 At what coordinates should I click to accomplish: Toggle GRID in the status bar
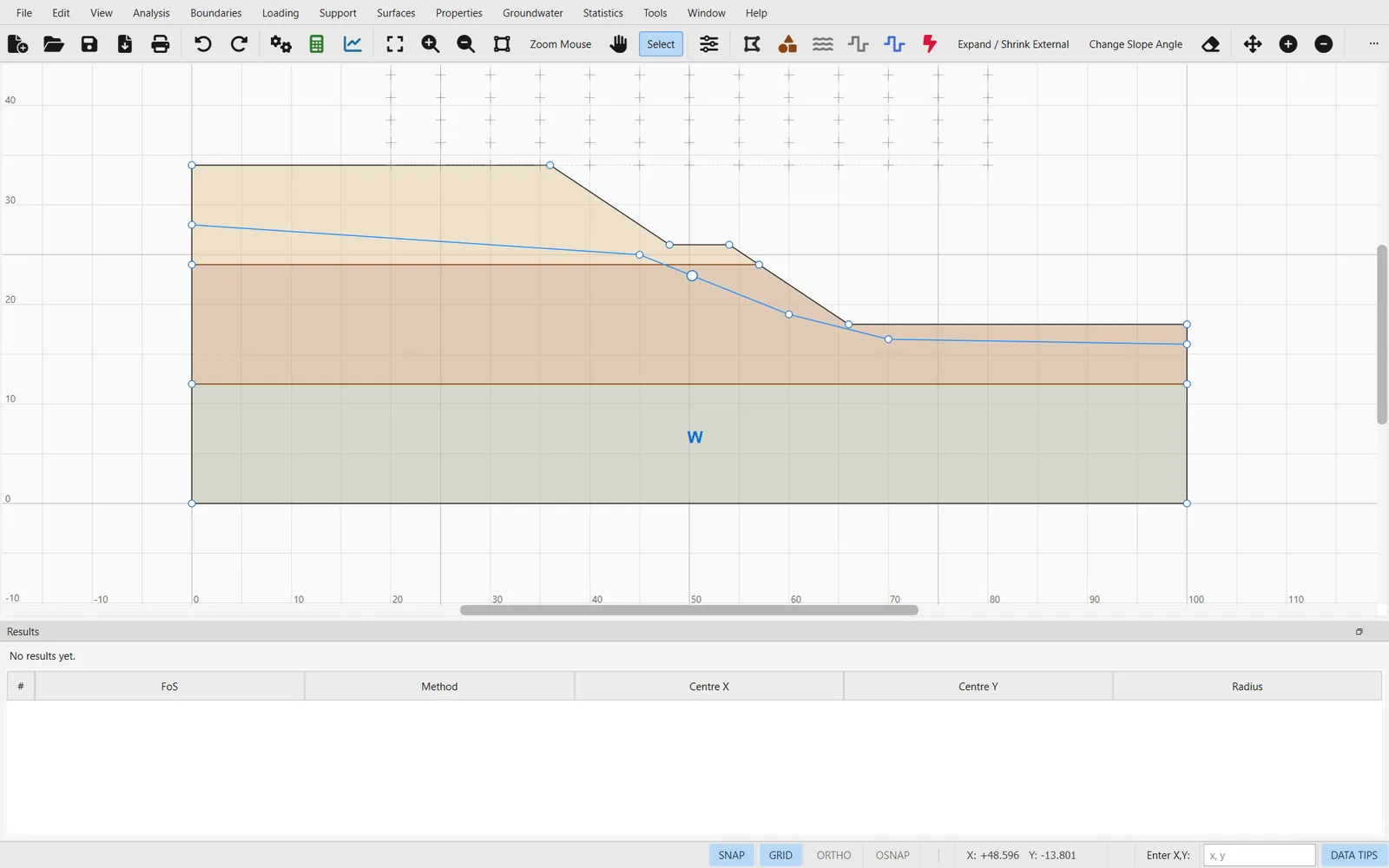(x=780, y=855)
